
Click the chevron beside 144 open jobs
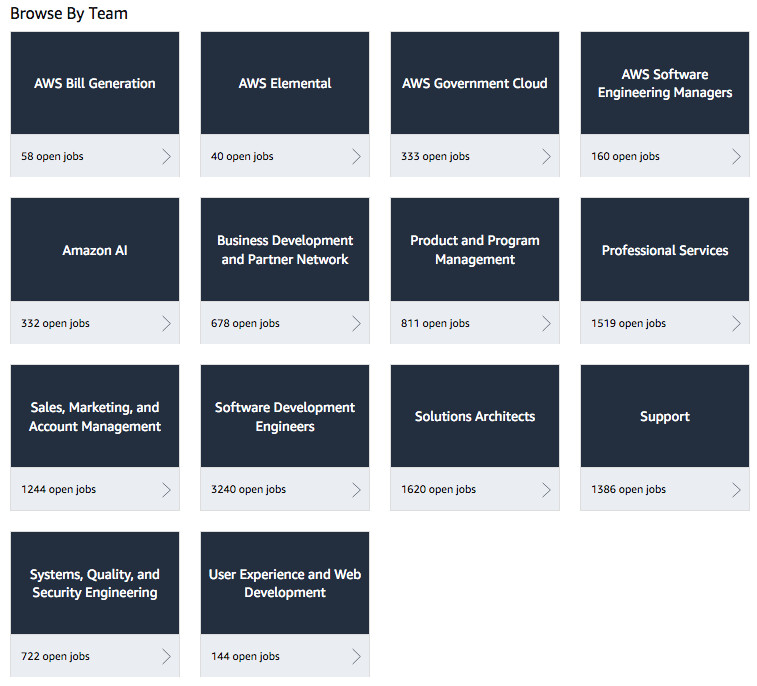click(356, 657)
